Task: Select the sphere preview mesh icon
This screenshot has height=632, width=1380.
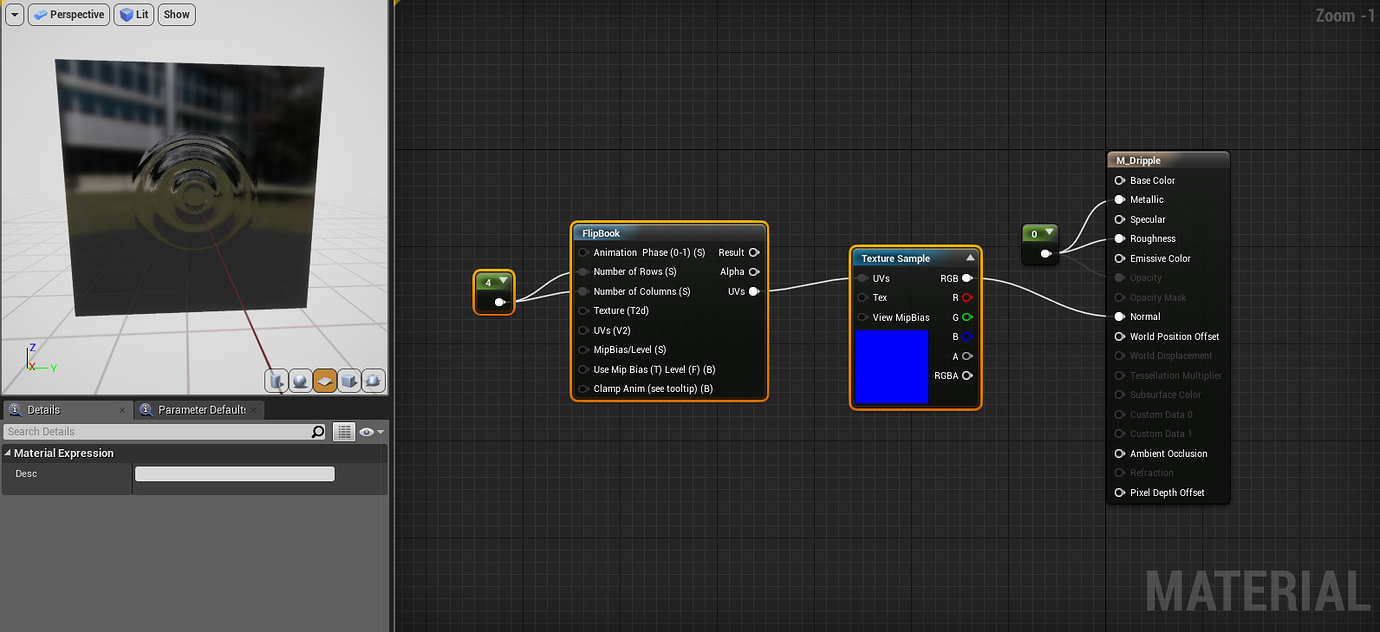Action: [x=300, y=381]
